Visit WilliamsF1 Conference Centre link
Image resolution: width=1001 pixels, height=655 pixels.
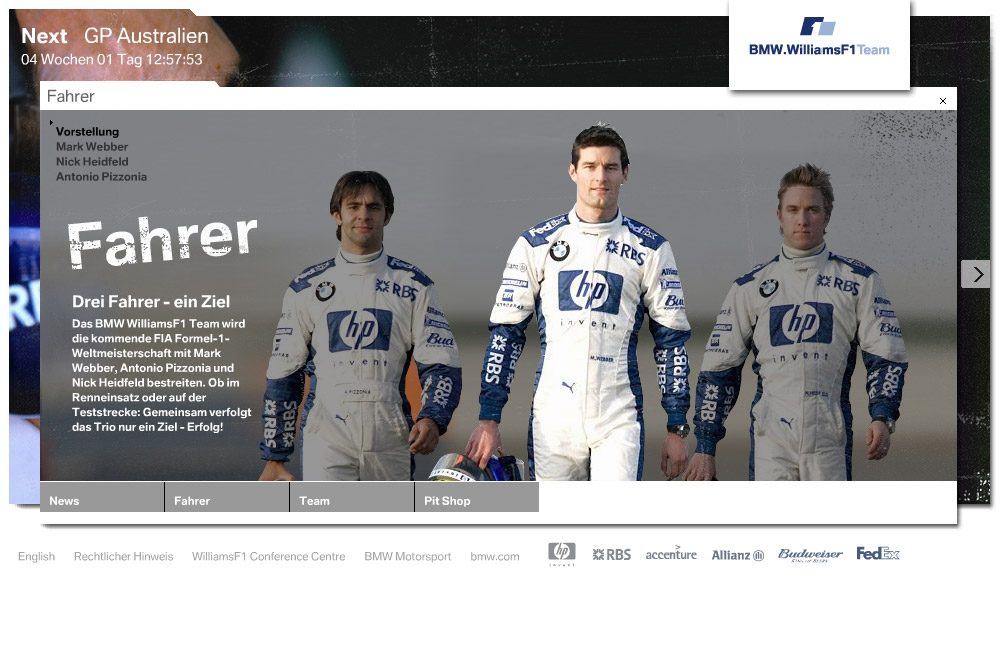coord(269,556)
